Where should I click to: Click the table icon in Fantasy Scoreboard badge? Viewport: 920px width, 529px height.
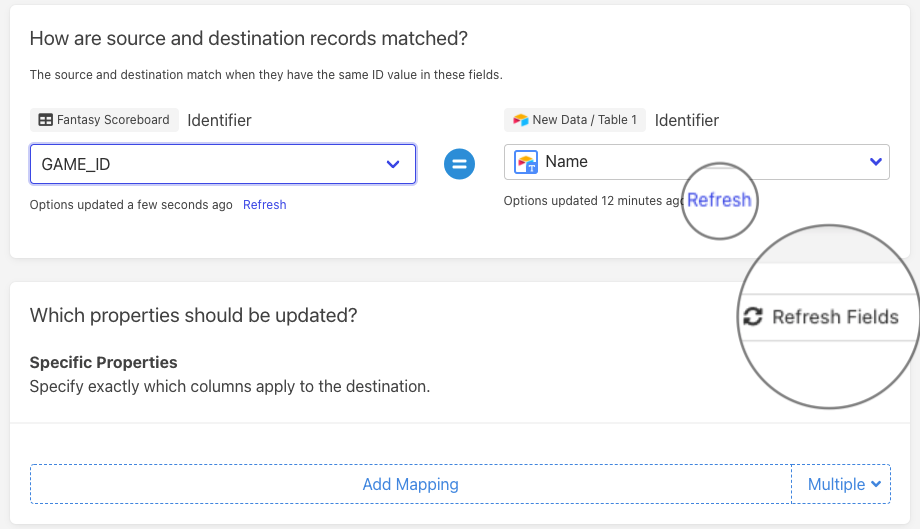tap(45, 120)
